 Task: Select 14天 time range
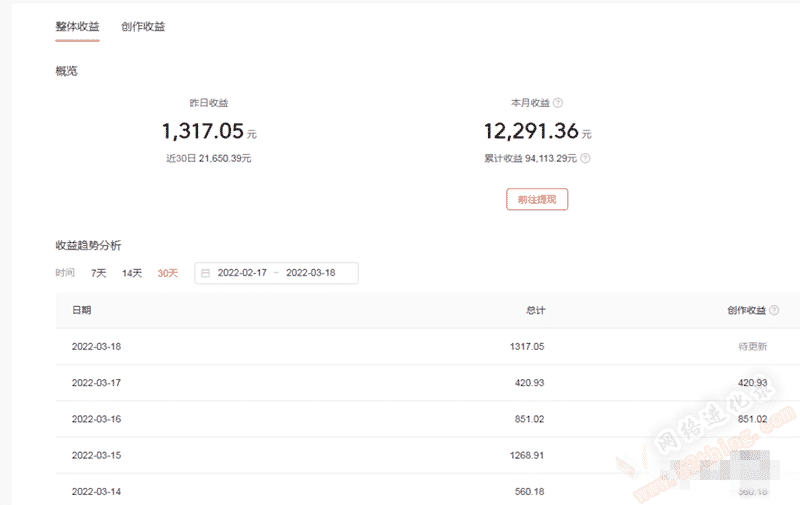pos(132,273)
